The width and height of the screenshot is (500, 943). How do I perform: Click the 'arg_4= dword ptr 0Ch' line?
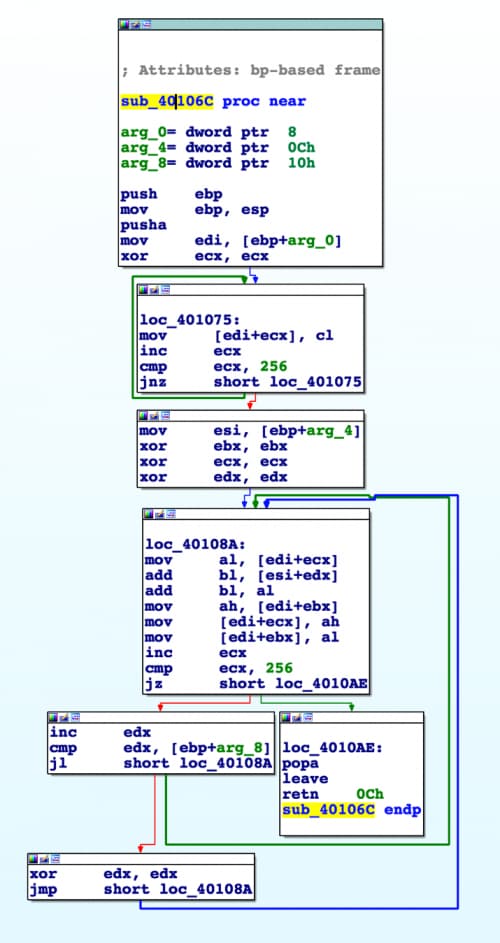[x=218, y=148]
